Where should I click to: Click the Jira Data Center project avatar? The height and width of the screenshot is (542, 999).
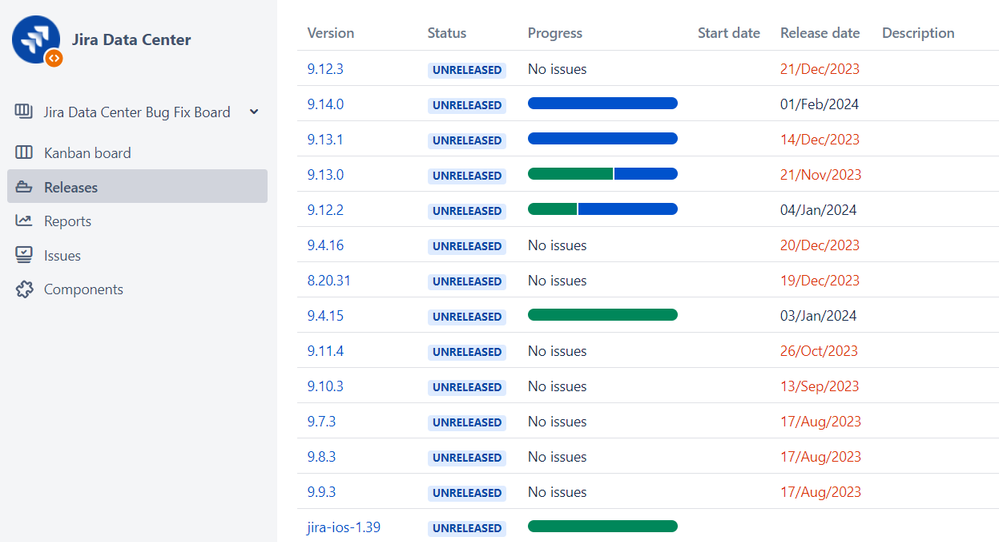(x=36, y=40)
